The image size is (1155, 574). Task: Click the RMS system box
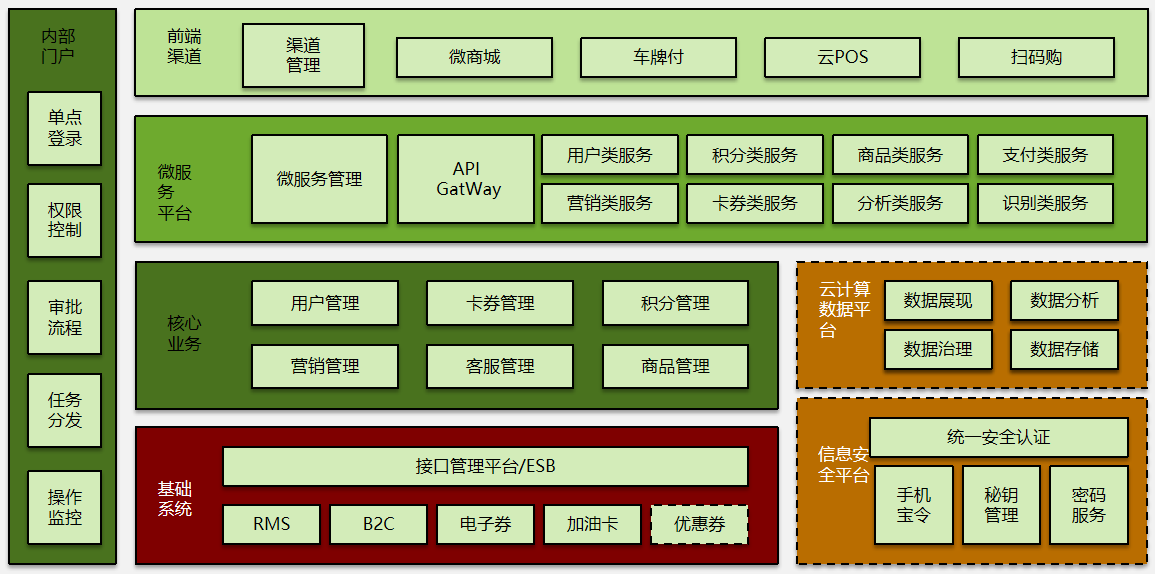(271, 524)
